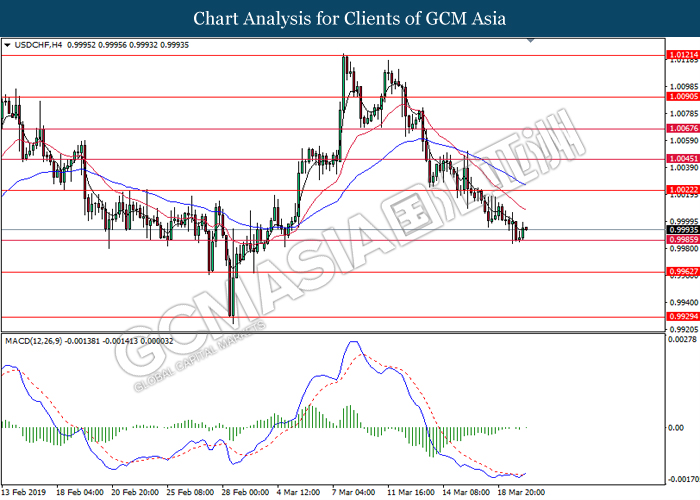700x500 pixels.
Task: Click the 18 Mar 20:00 time label
Action: tap(521, 492)
